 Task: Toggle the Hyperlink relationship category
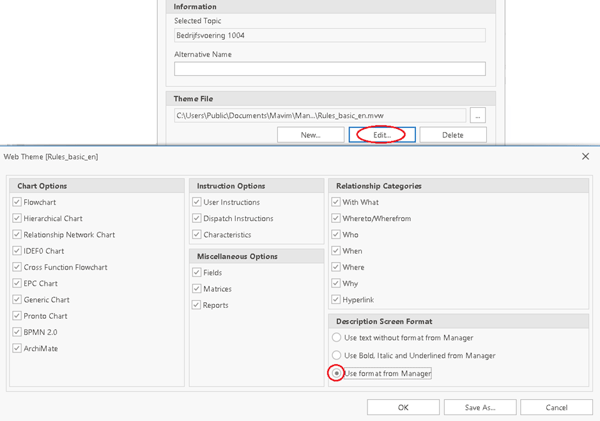[336, 299]
